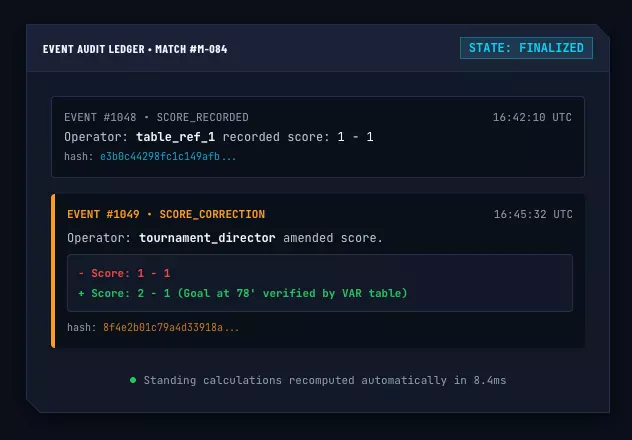The image size is (632, 440).
Task: Click the removed line - Score: 1 - 1
Action: click(x=124, y=273)
